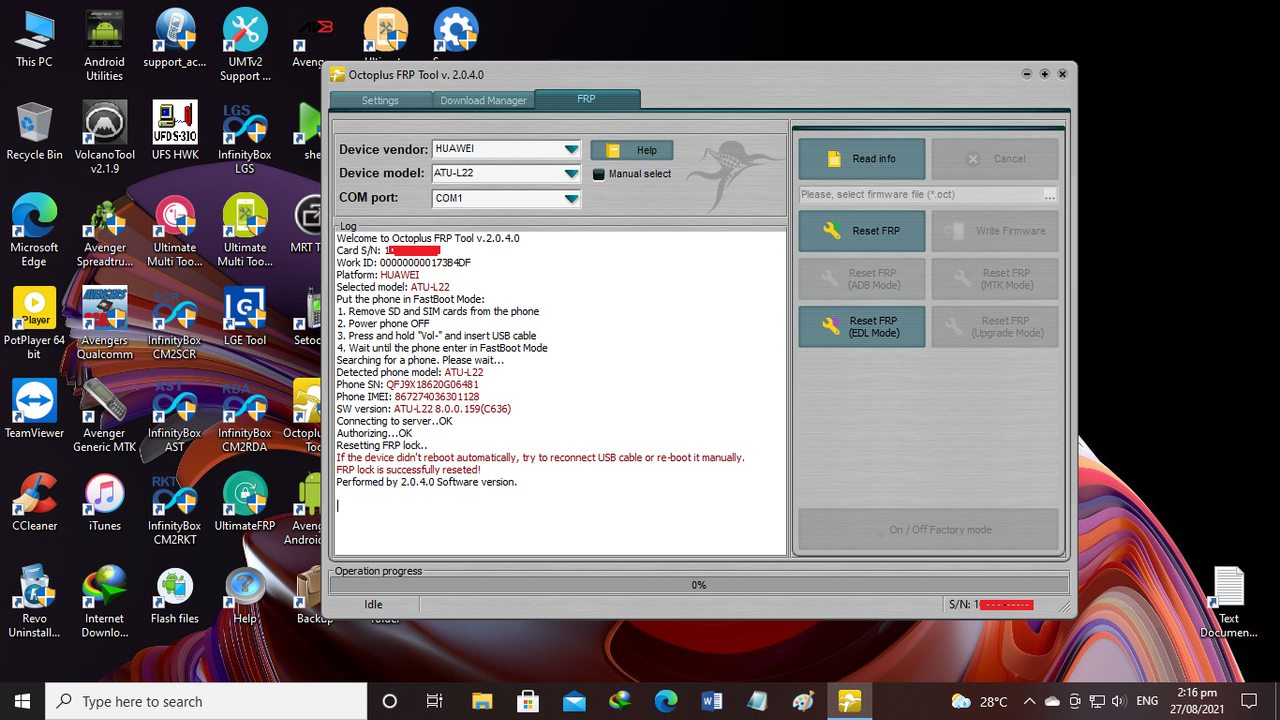Open the Download Manager tab
This screenshot has width=1280, height=720.
pyautogui.click(x=484, y=100)
